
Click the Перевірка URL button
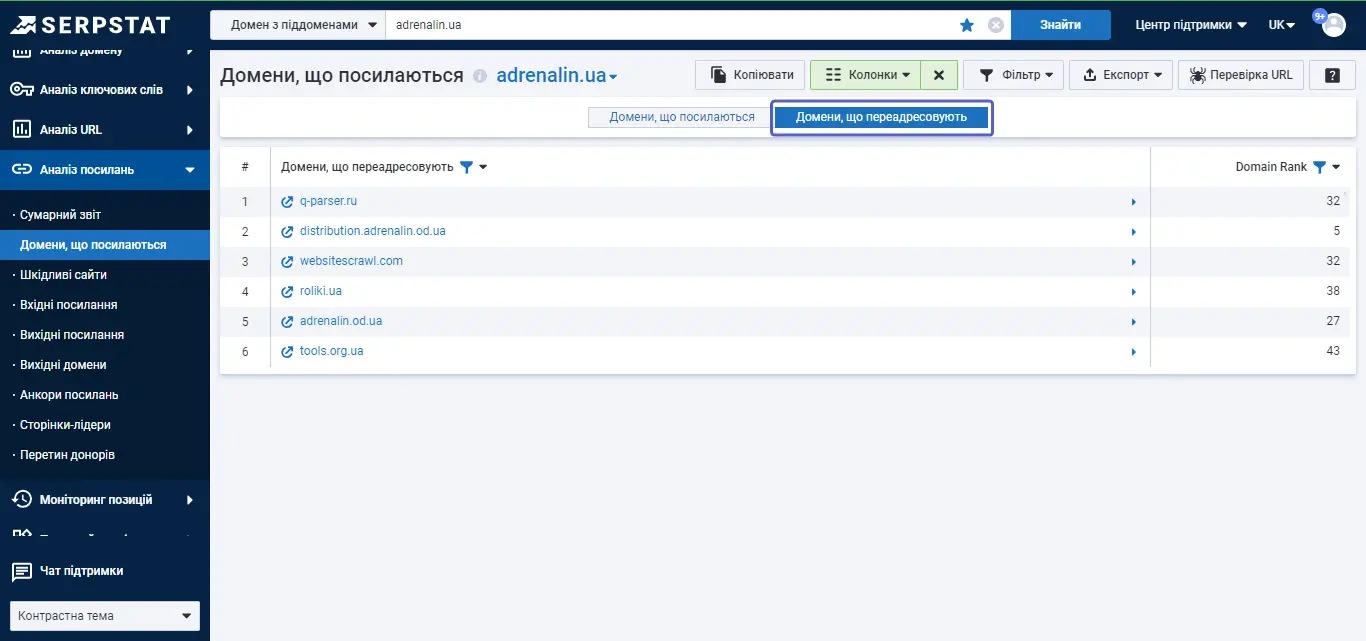point(1241,75)
